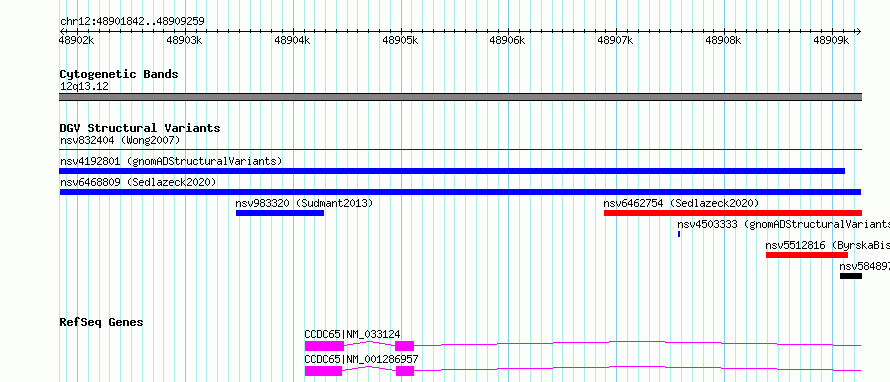Click the ruler's right arrowhead

click(x=858, y=31)
